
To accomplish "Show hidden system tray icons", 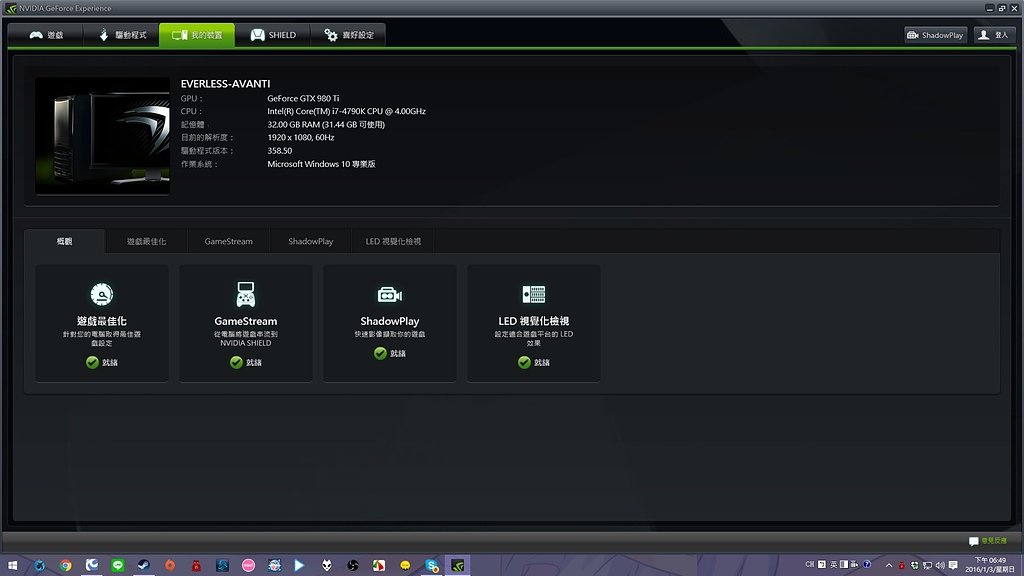I will [x=889, y=566].
